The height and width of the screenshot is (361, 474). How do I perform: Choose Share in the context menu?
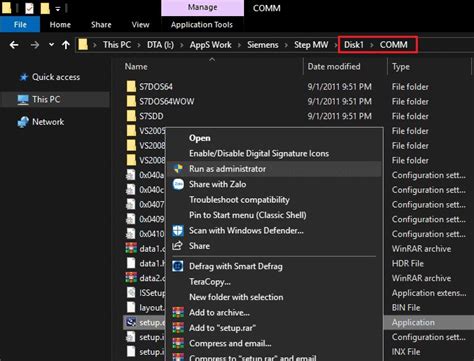(199, 246)
